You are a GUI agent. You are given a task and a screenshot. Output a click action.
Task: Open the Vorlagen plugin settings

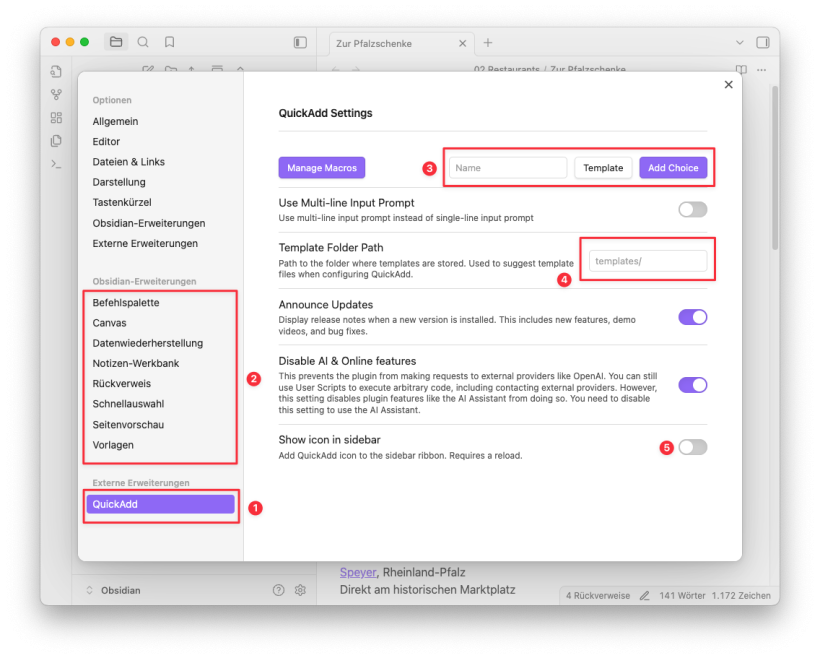pos(113,445)
